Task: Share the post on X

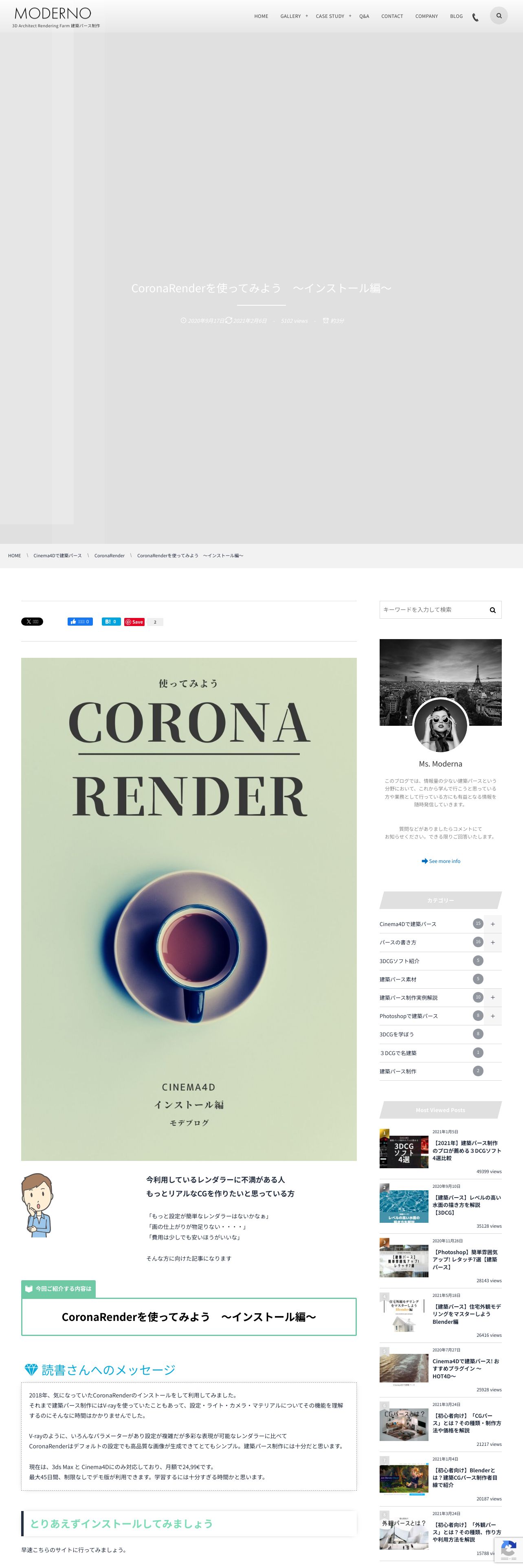Action: (x=32, y=622)
